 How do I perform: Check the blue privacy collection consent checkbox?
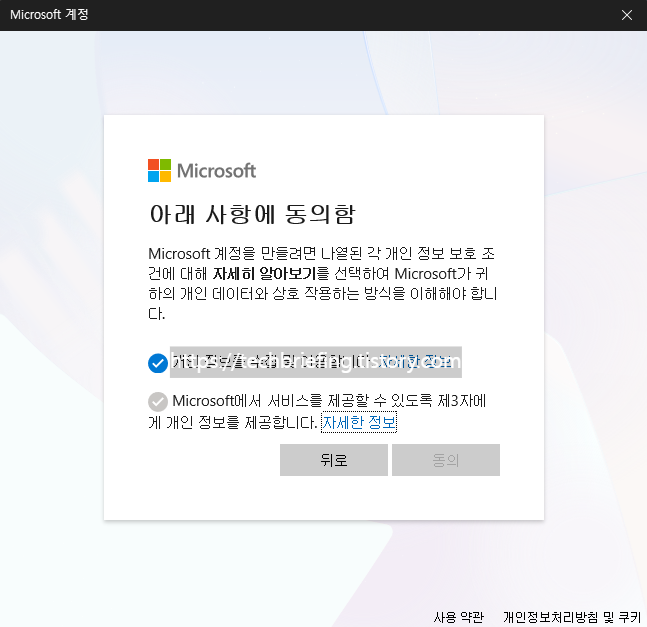click(158, 363)
